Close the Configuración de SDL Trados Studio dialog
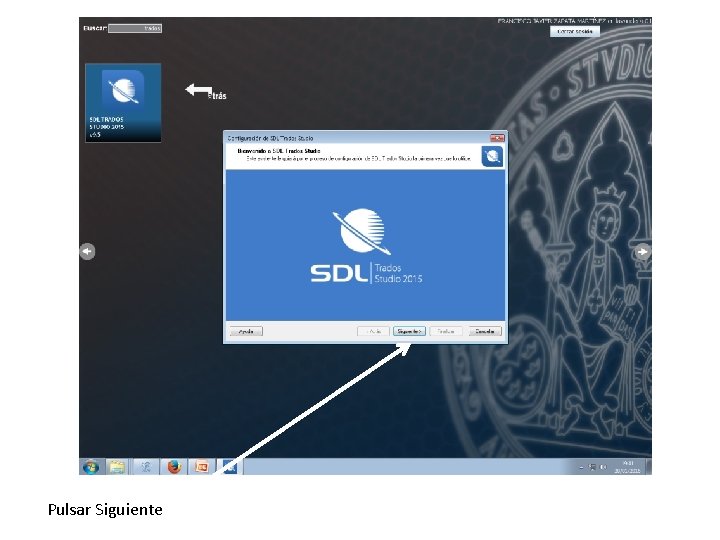The image size is (720, 540). [497, 138]
